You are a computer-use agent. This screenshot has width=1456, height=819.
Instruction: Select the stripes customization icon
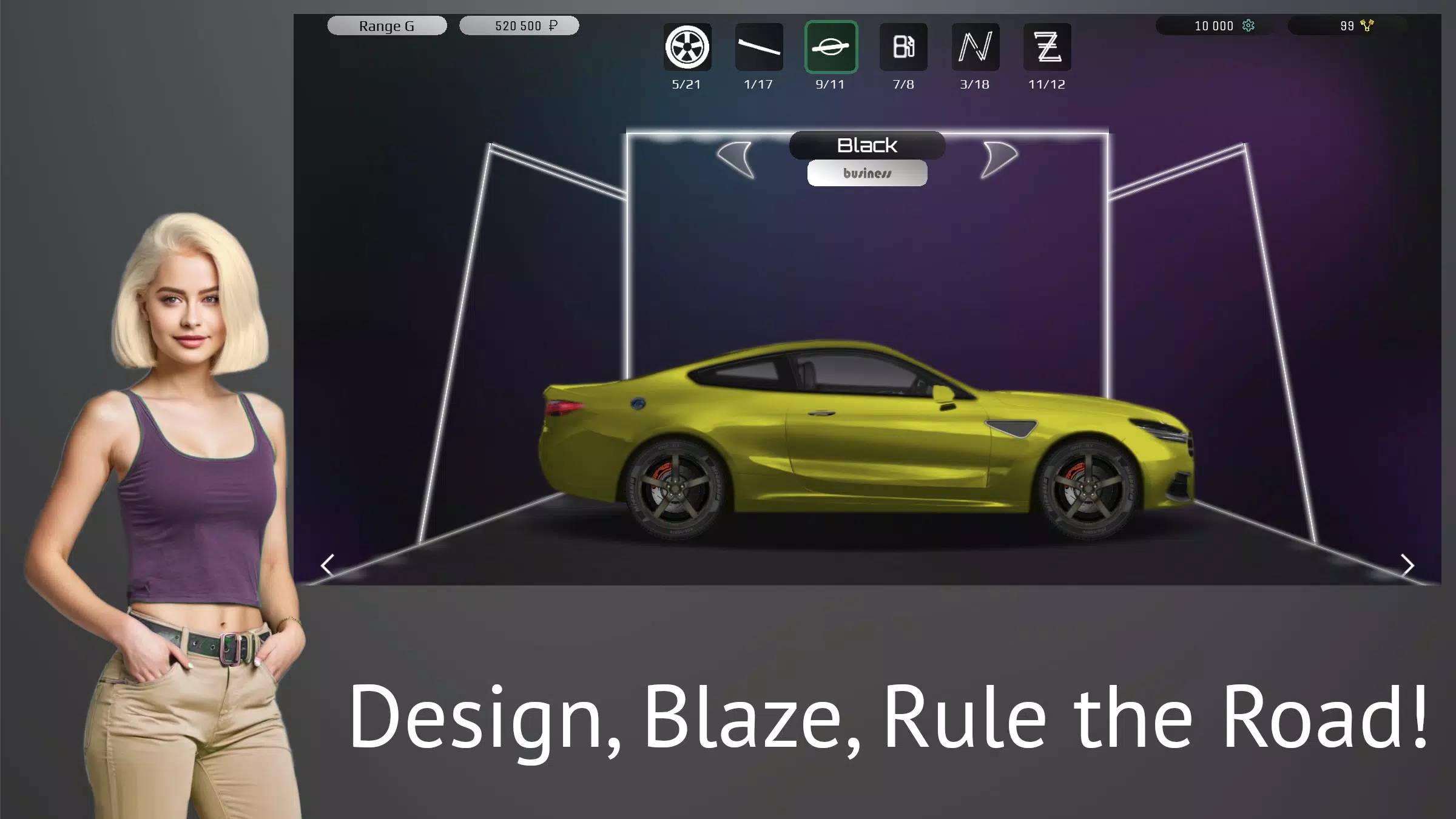[x=758, y=47]
